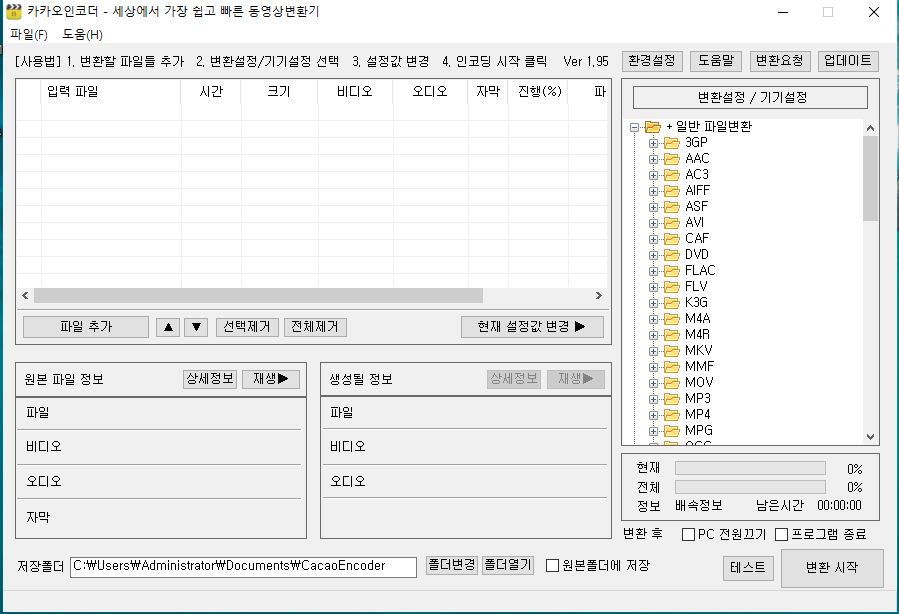
Task: Click the 크기 column header
Action: 279,92
